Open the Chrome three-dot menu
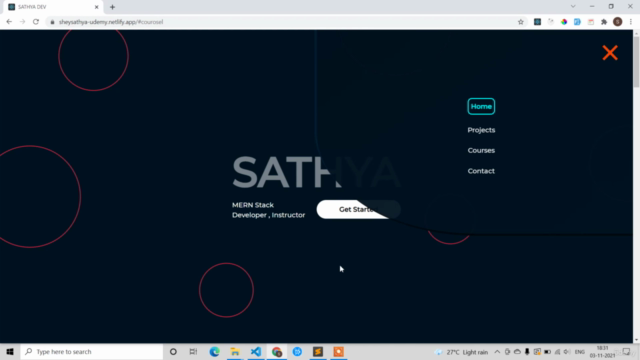The width and height of the screenshot is (640, 360). click(x=631, y=22)
